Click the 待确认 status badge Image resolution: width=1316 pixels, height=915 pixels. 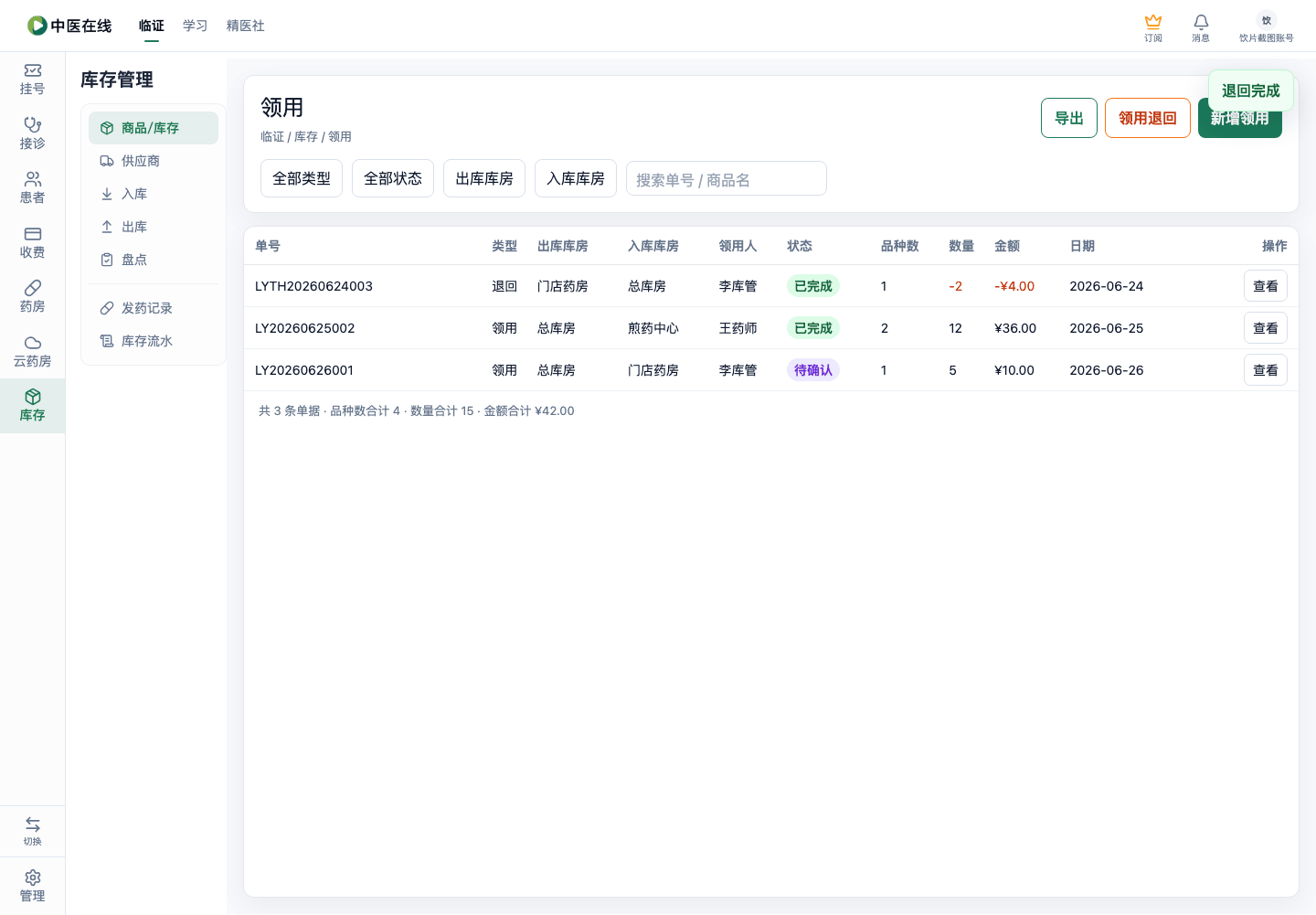[x=813, y=370]
